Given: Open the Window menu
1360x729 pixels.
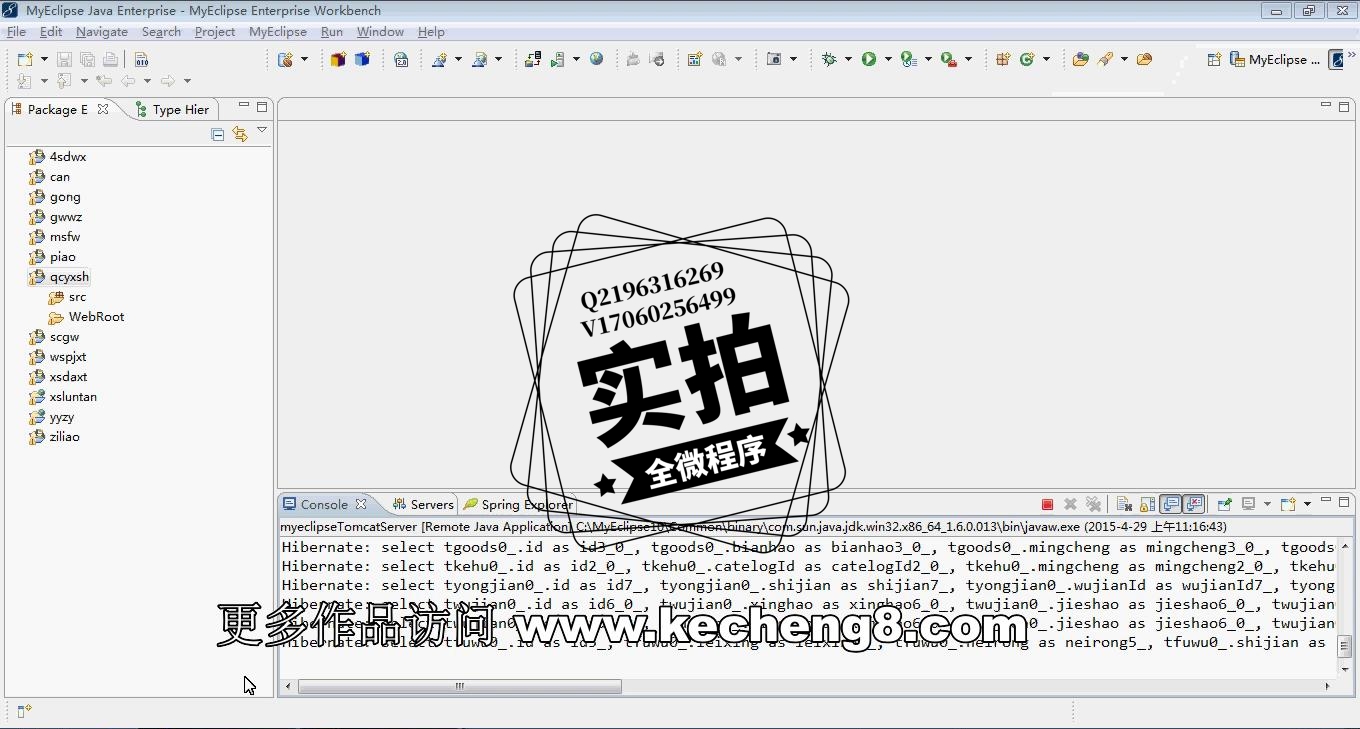Looking at the screenshot, I should 380,32.
